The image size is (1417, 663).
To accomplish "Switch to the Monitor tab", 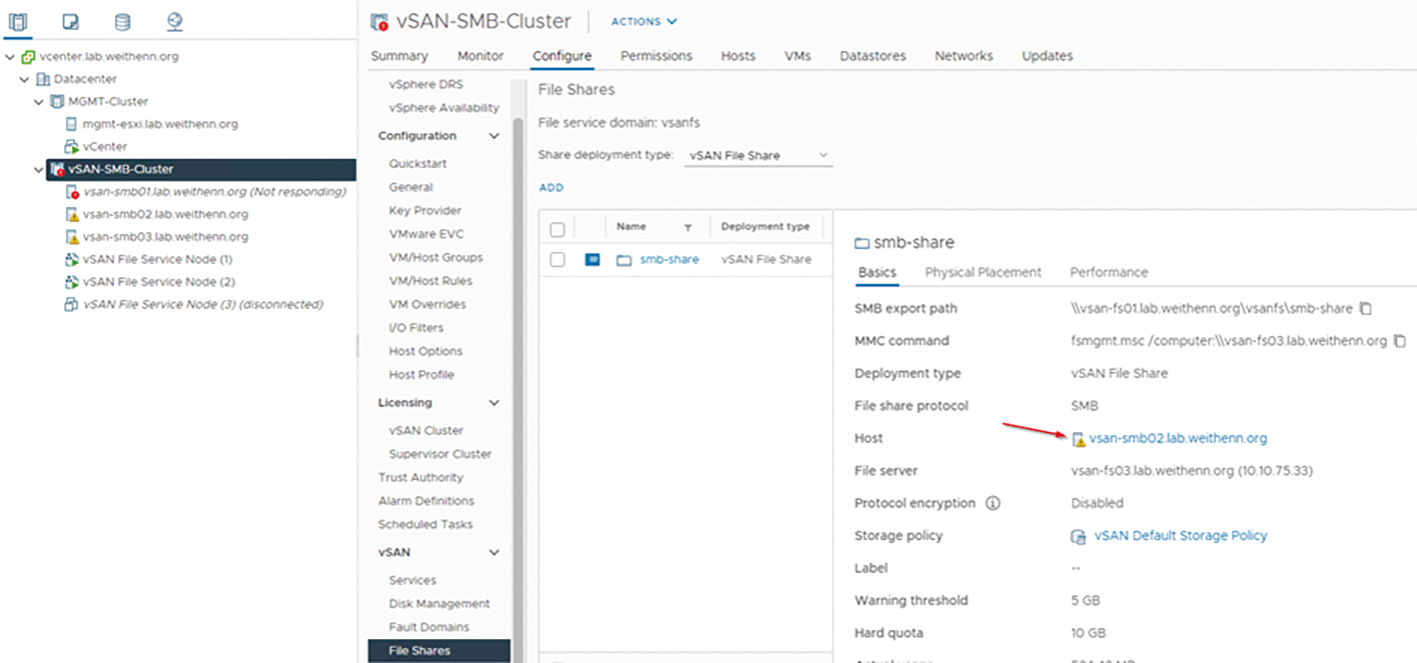I will (x=480, y=56).
